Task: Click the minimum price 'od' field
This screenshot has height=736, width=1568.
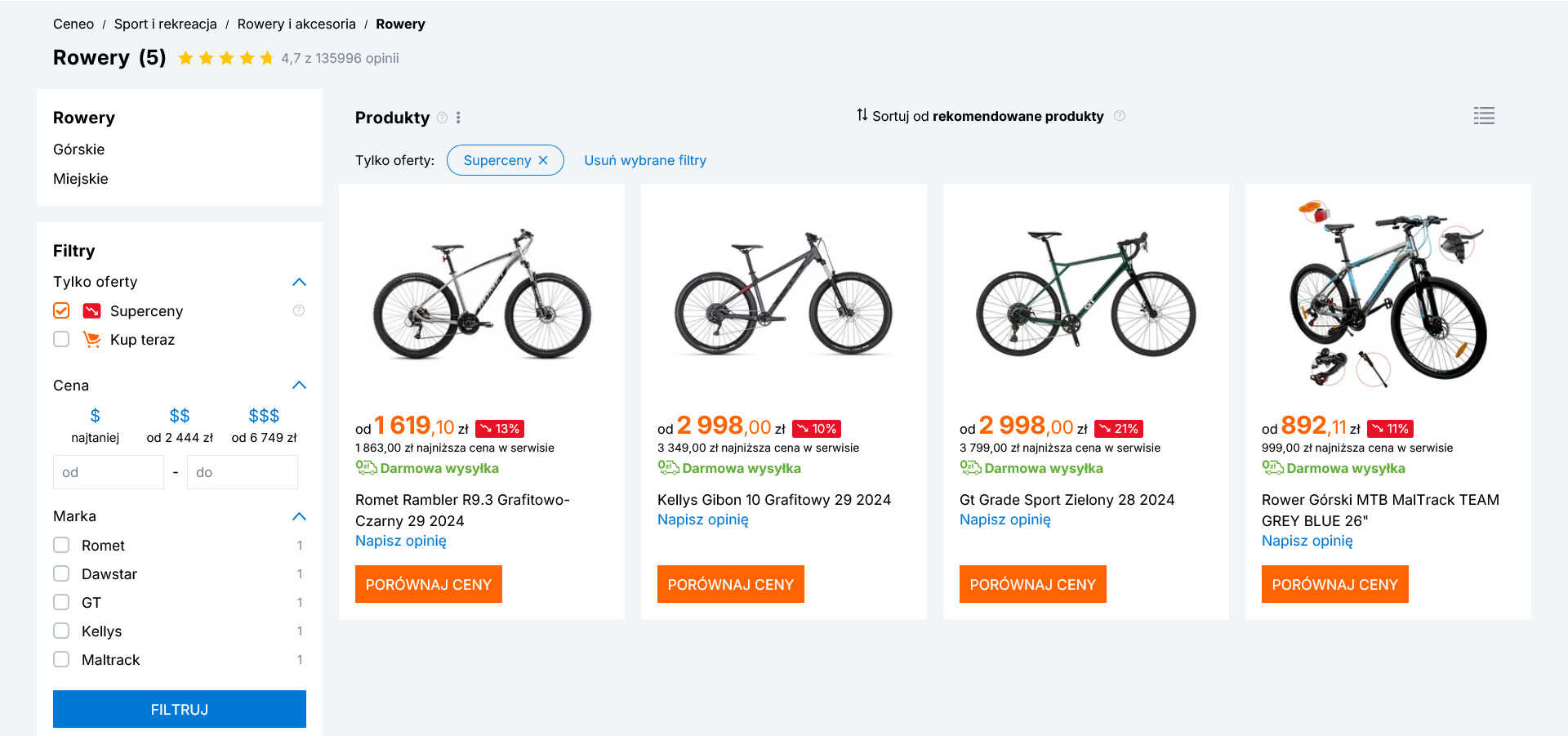Action: coord(109,472)
